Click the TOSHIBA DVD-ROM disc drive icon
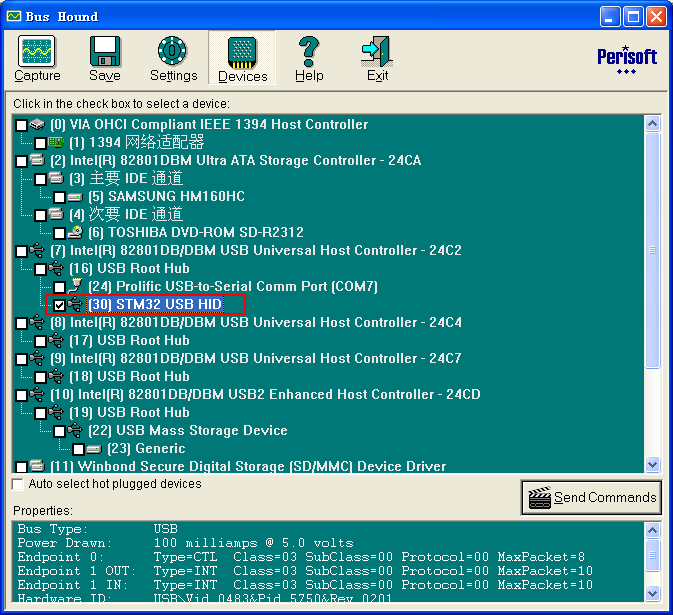Screen dimensions: 673x615 click(75, 232)
